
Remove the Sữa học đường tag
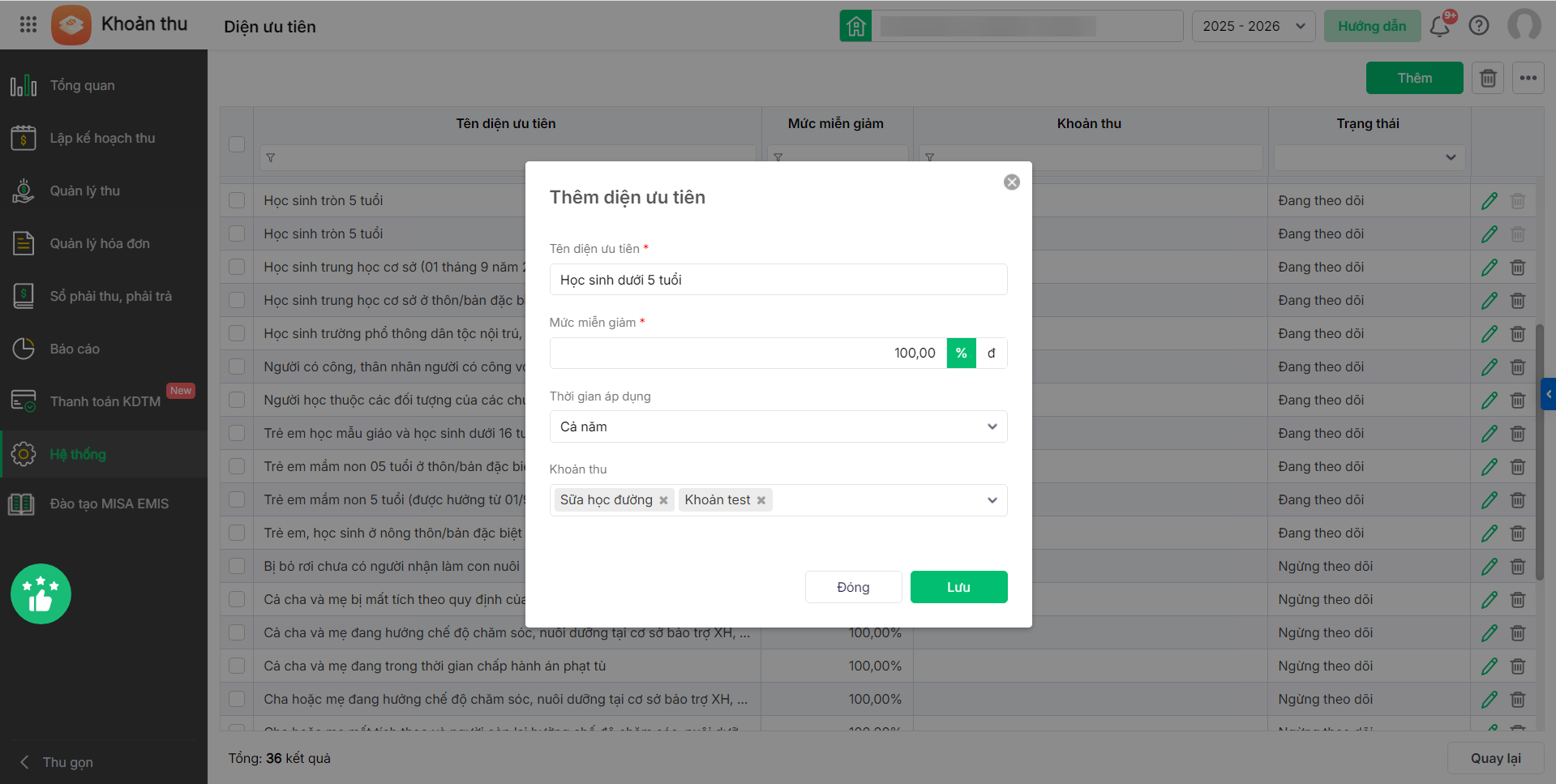(663, 500)
